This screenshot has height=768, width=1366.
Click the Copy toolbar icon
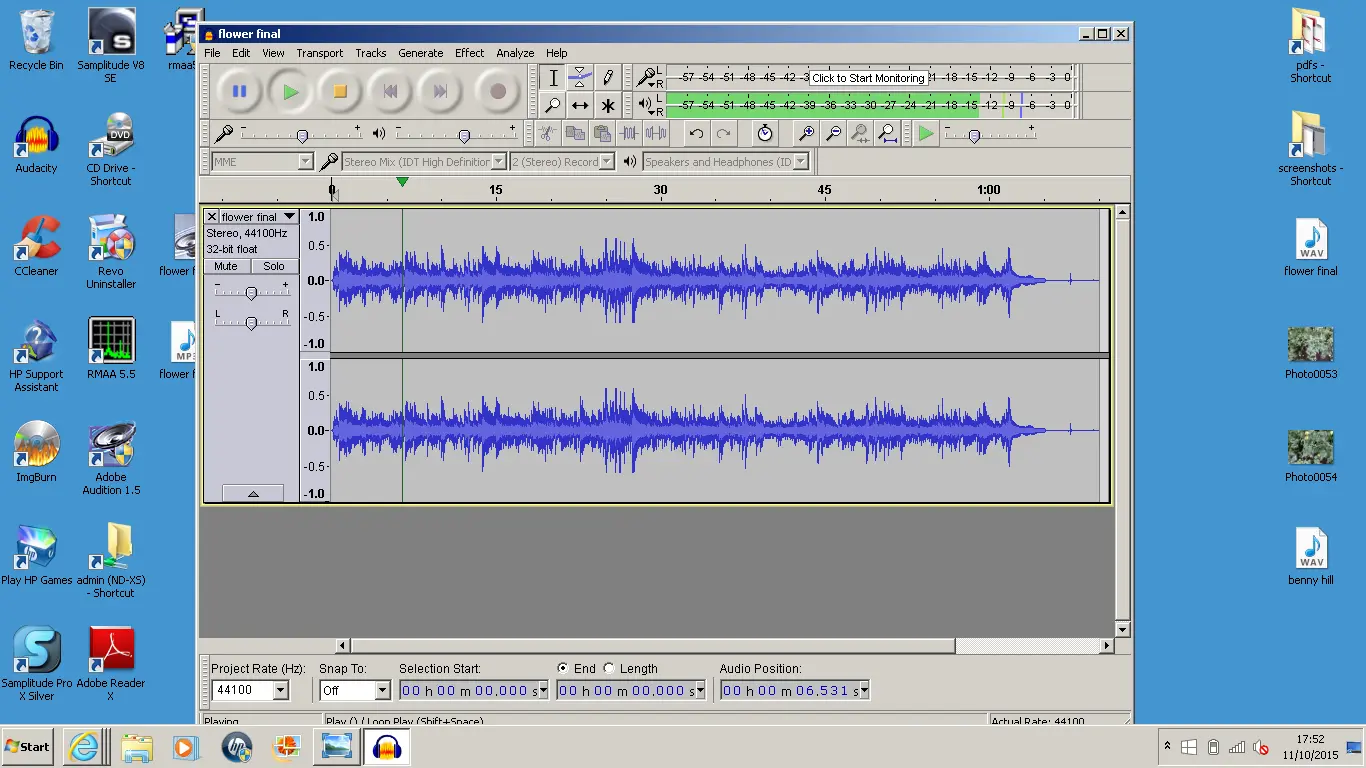(575, 134)
